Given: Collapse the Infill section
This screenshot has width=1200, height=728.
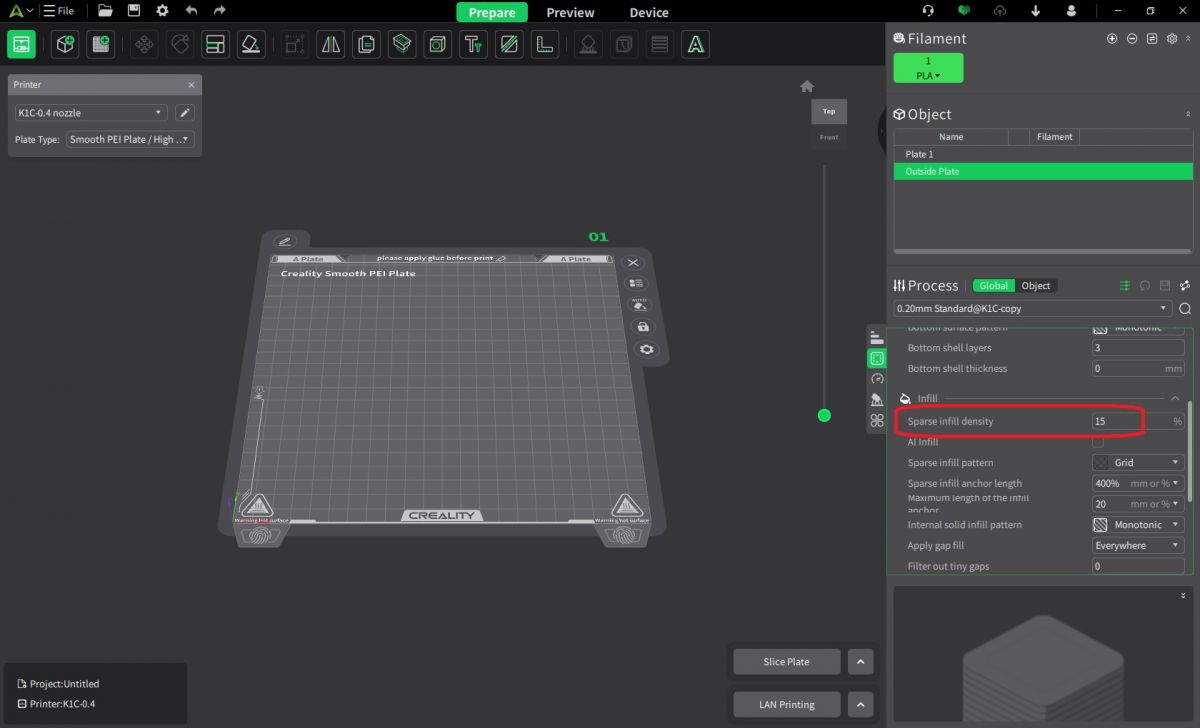Looking at the screenshot, I should (x=1176, y=399).
